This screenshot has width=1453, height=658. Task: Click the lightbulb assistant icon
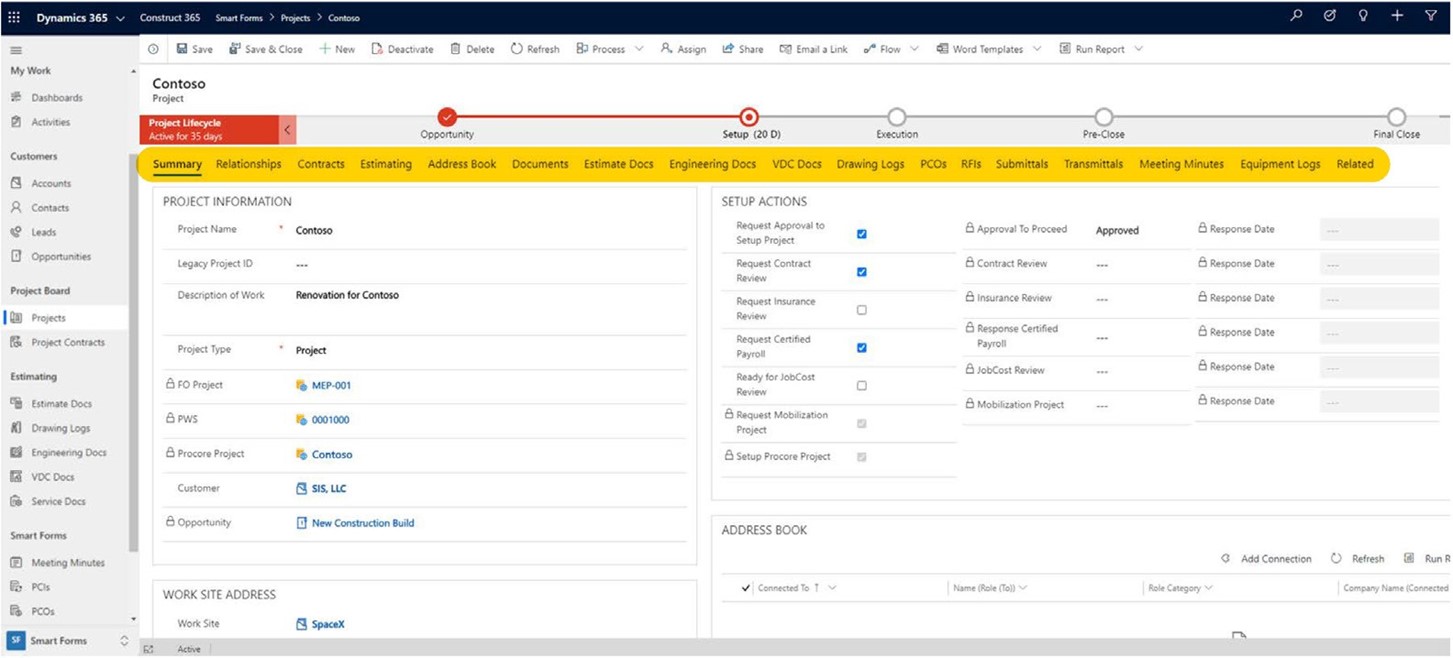click(x=1363, y=16)
